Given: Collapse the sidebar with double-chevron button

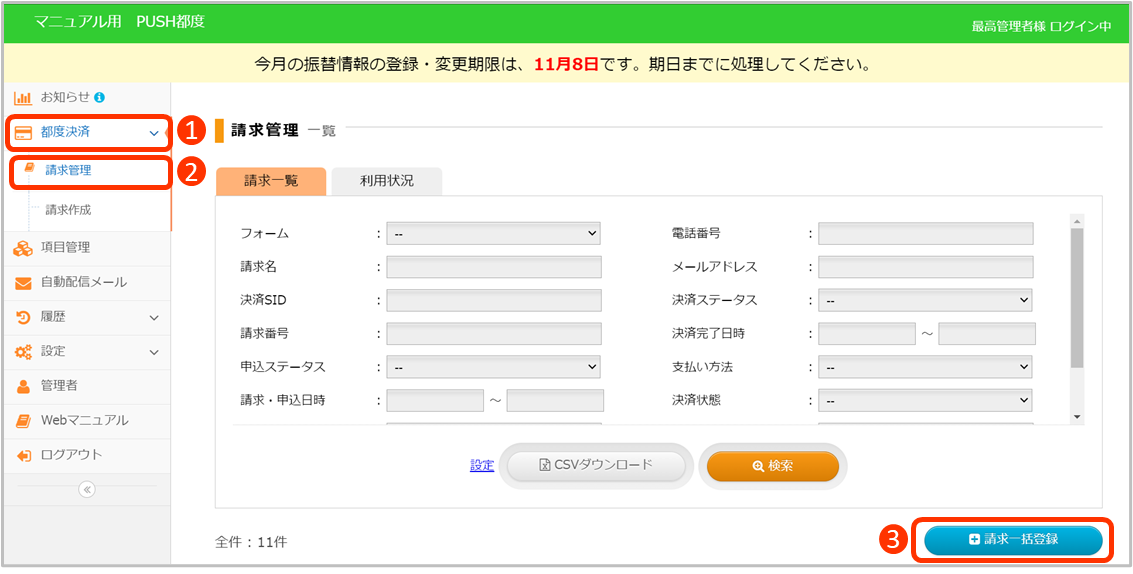Looking at the screenshot, I should (87, 490).
